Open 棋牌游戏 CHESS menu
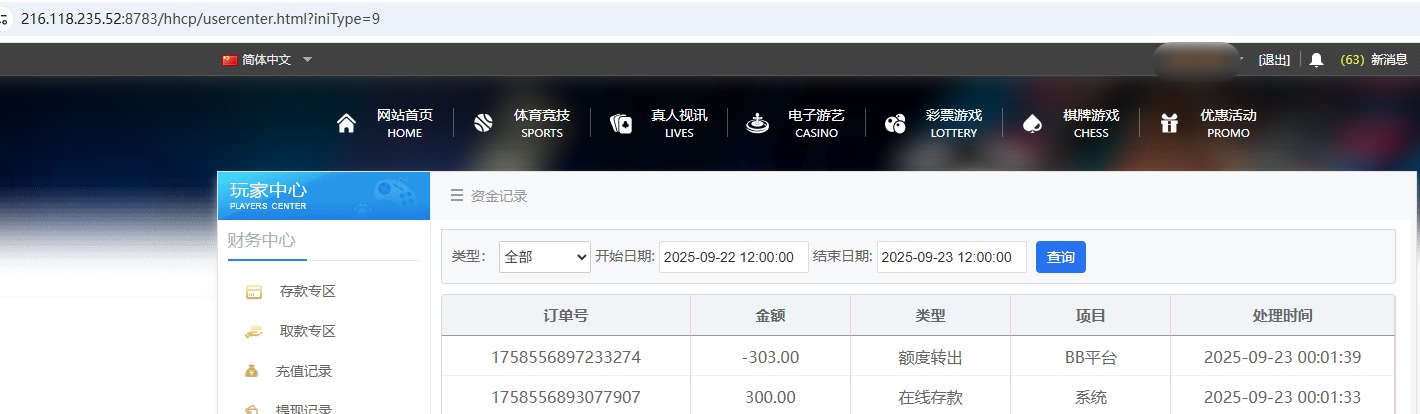 1091,123
